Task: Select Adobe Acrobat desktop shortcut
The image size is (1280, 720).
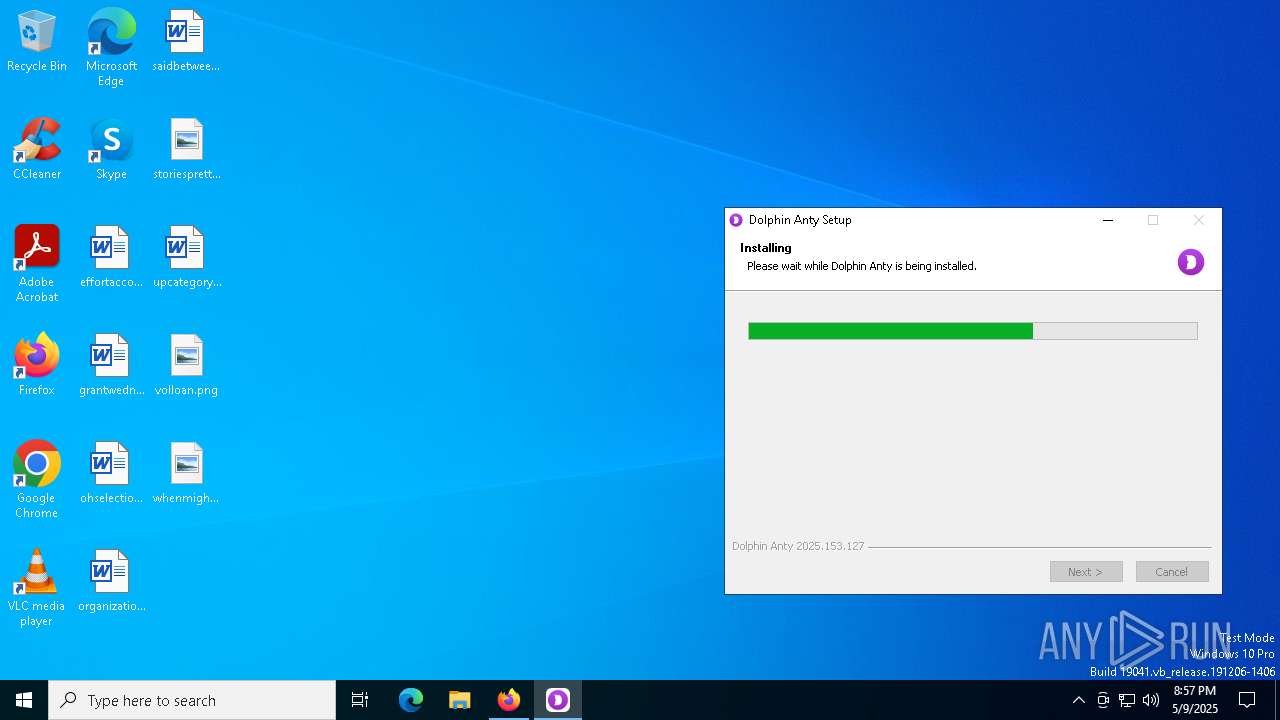Action: (x=37, y=264)
